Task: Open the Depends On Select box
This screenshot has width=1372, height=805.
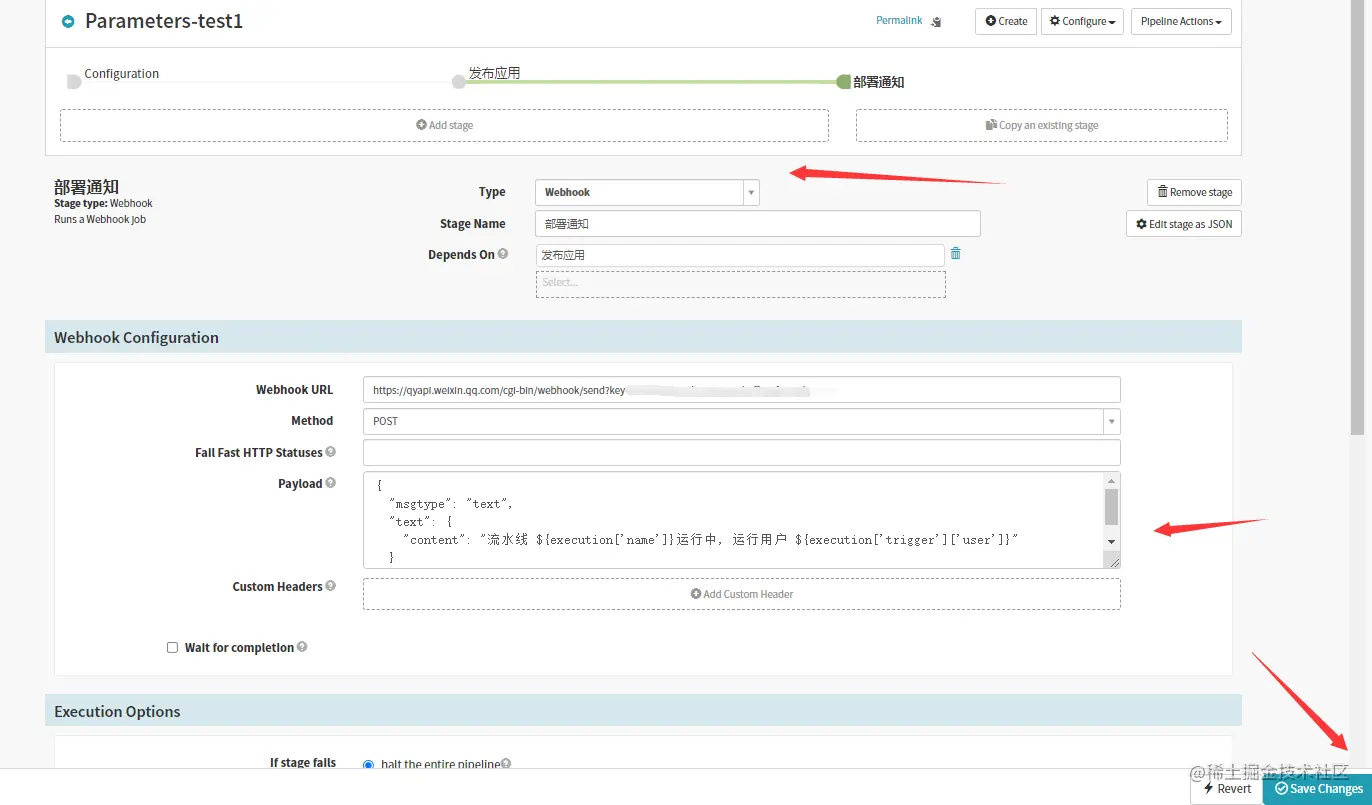Action: click(x=740, y=284)
